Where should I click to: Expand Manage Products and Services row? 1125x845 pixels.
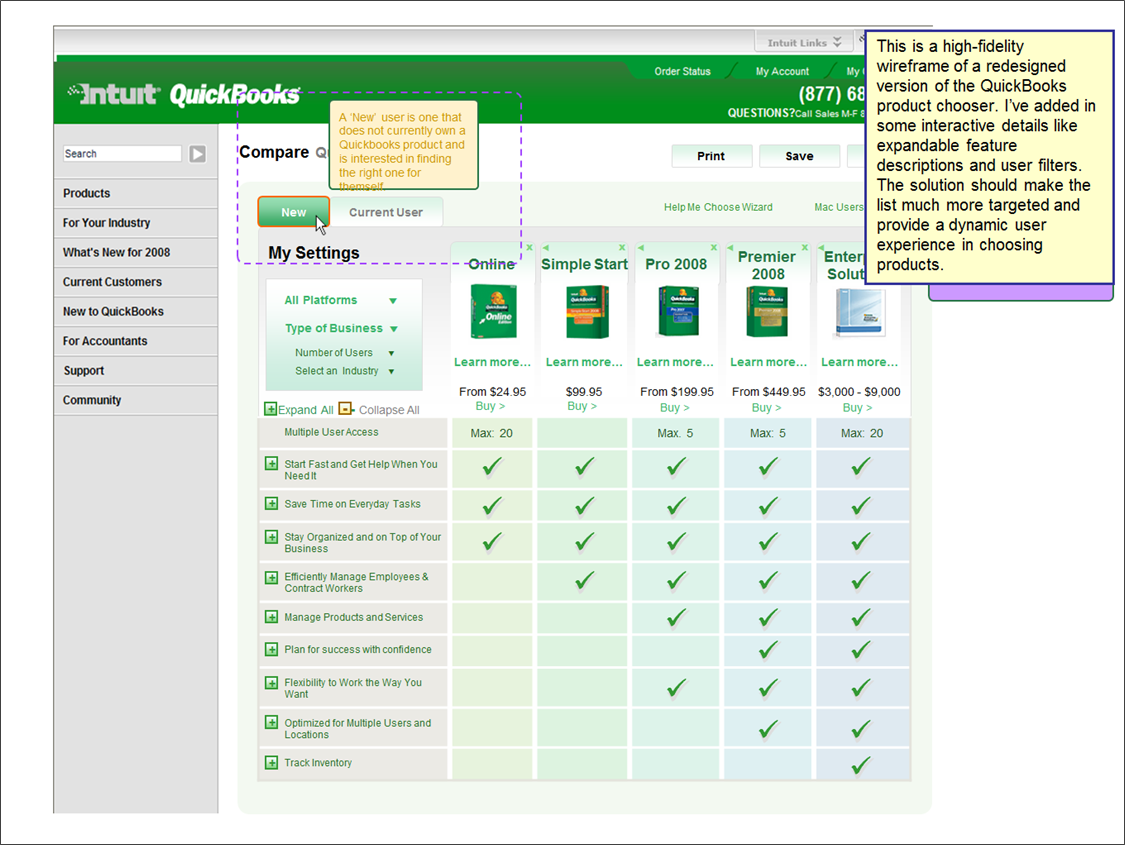pyautogui.click(x=271, y=617)
